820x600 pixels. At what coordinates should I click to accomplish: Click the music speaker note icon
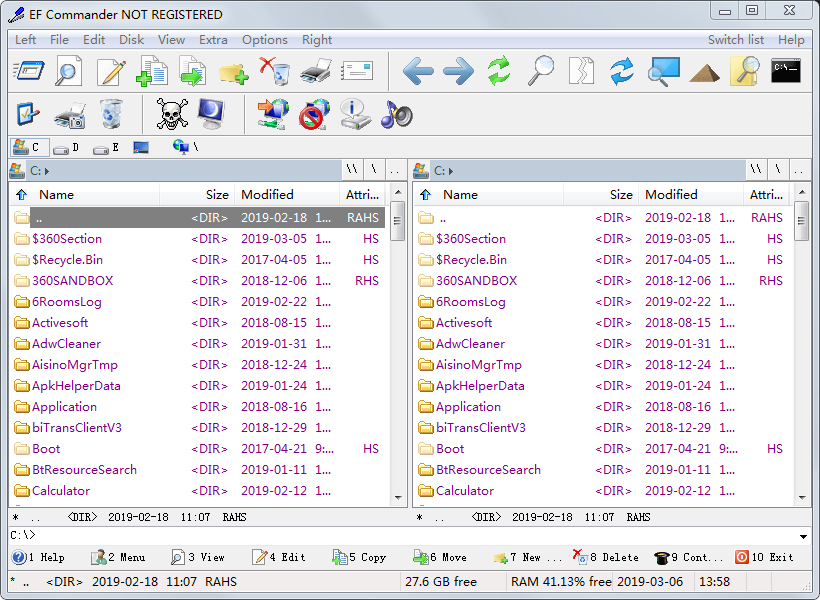(x=396, y=114)
